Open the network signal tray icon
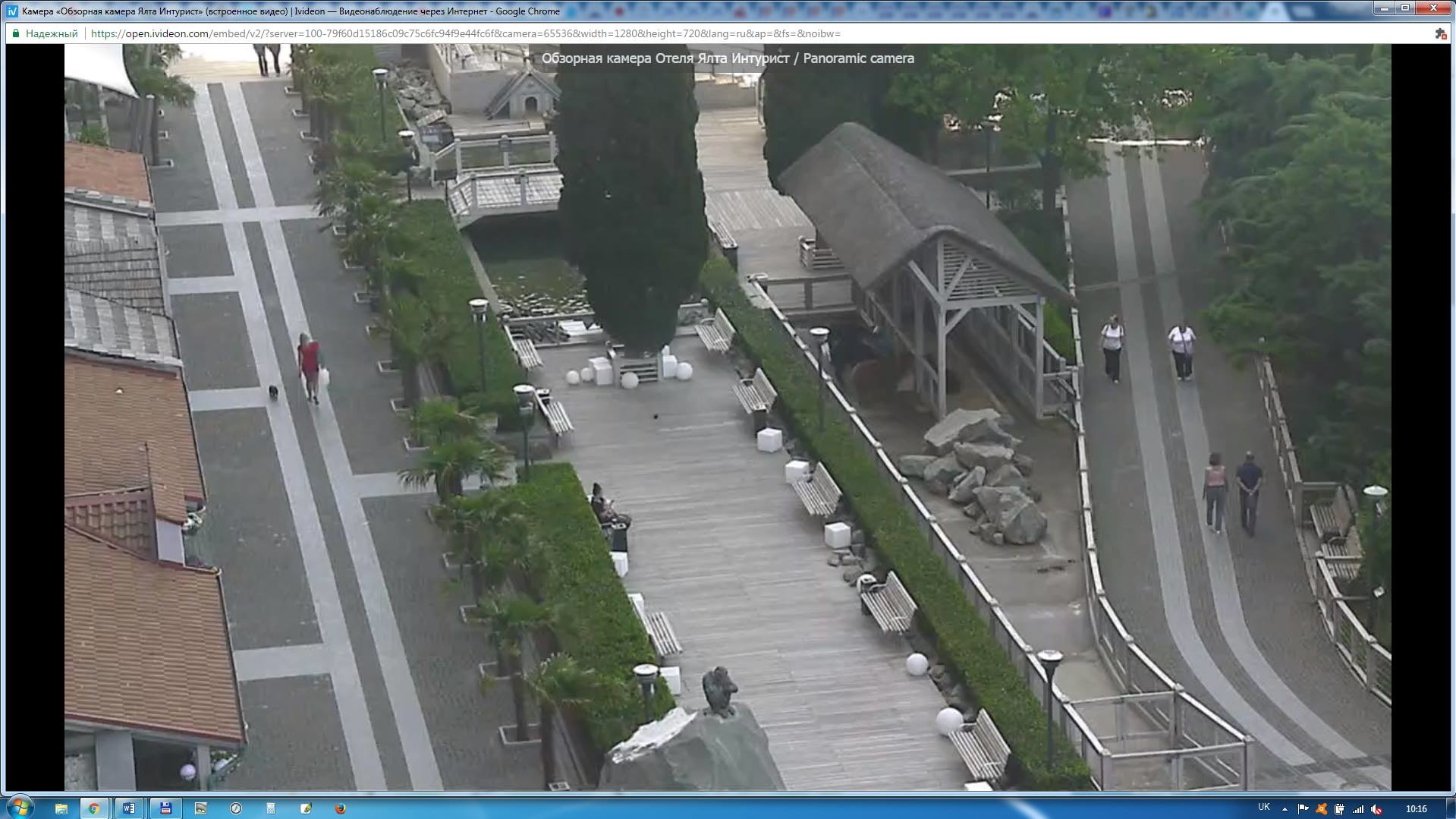This screenshot has height=819, width=1456. point(1358,809)
